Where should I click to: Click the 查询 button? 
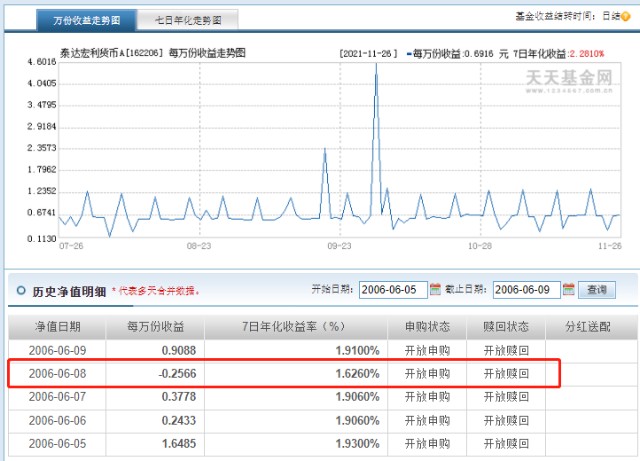597,290
